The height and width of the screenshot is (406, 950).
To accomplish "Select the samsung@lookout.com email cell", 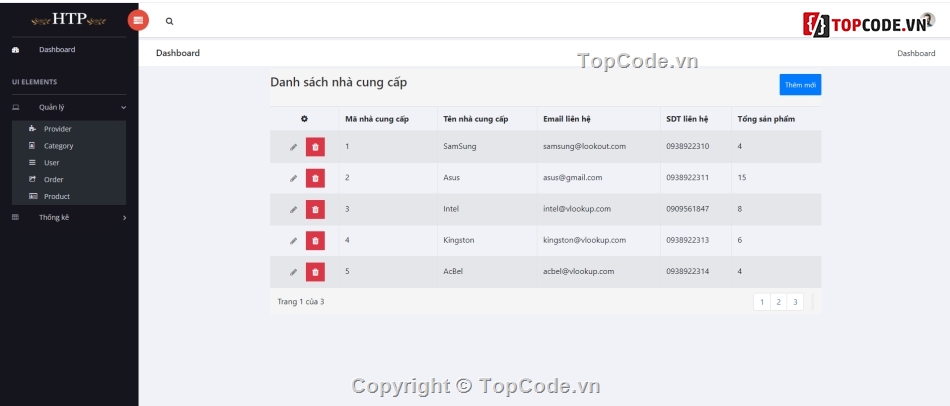I will pos(585,147).
